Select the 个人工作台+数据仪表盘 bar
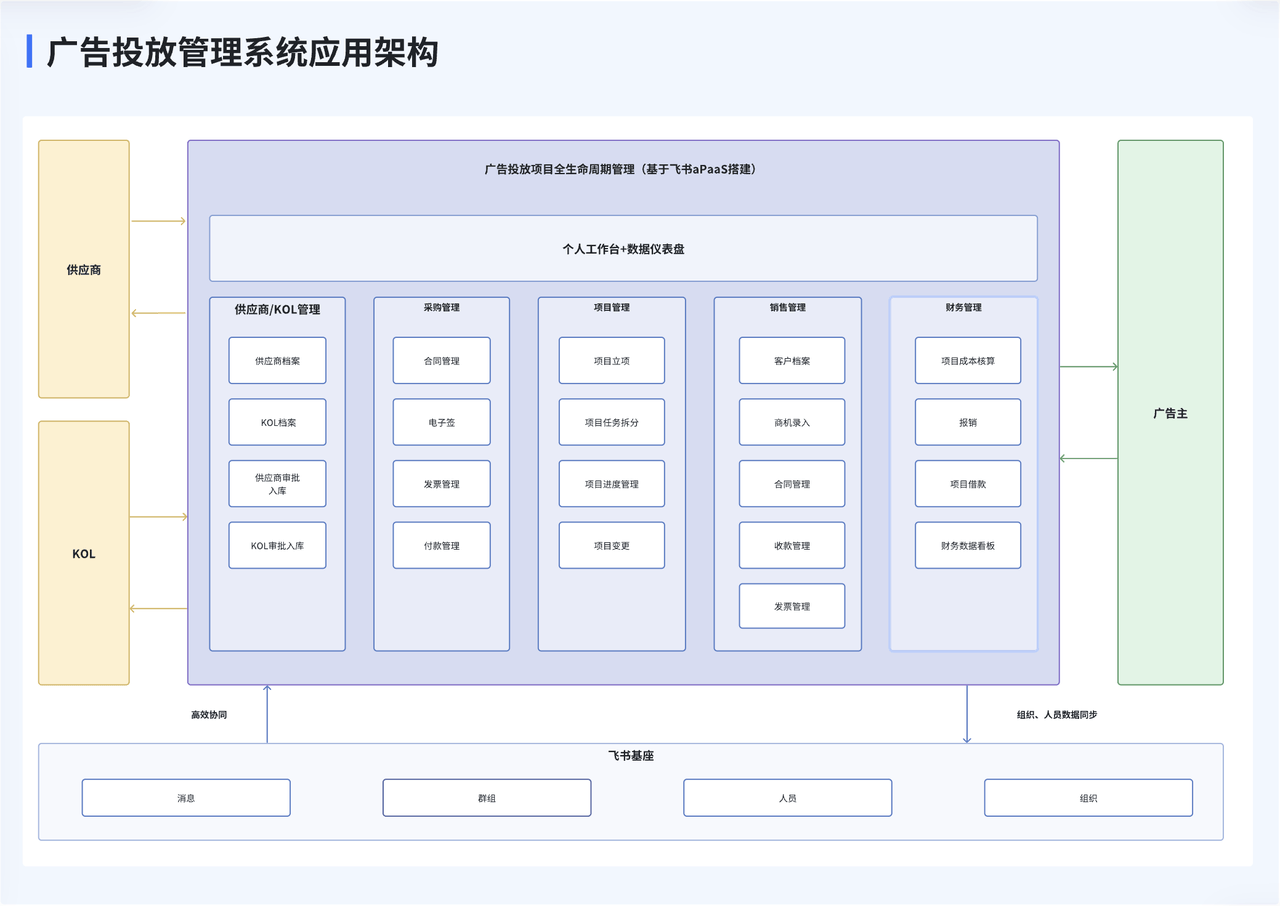The height and width of the screenshot is (906, 1280). (623, 248)
